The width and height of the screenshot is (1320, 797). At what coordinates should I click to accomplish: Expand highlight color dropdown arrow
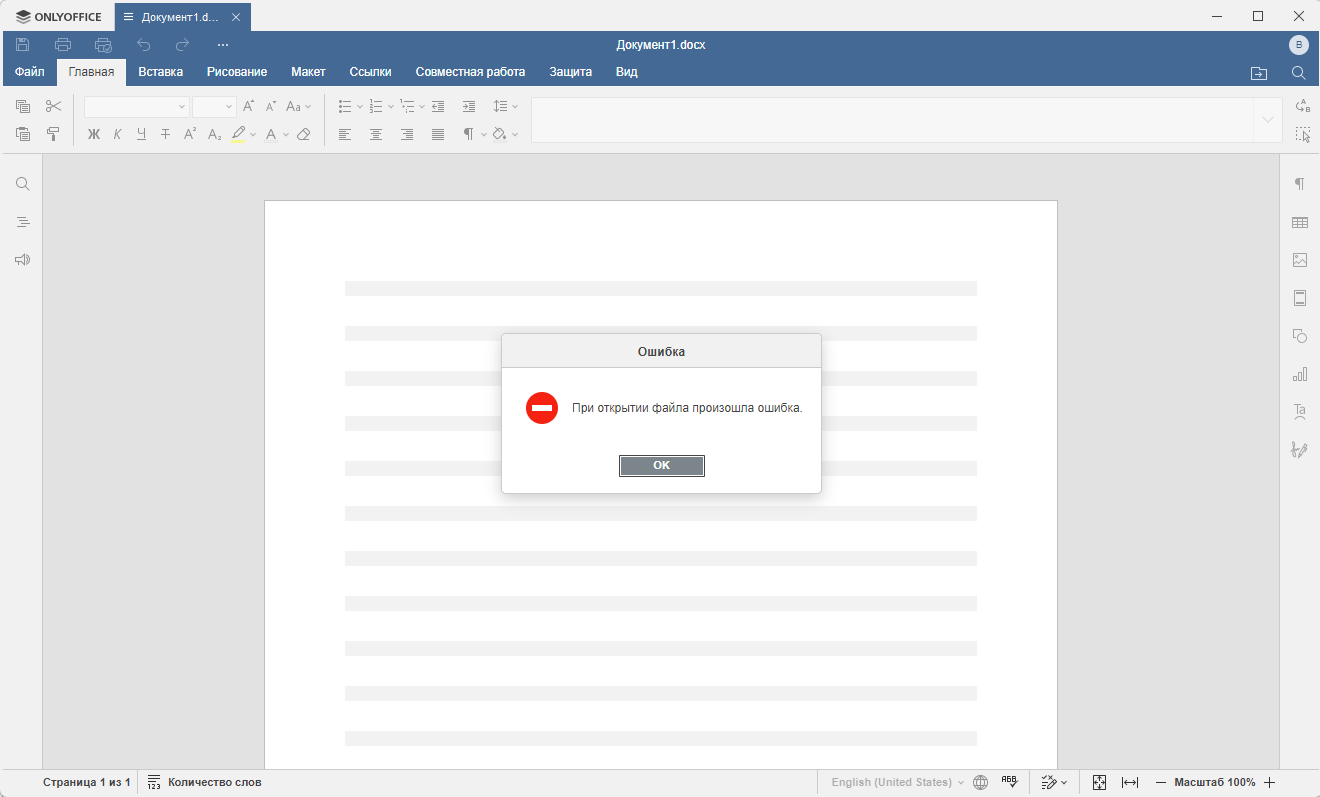tap(253, 134)
